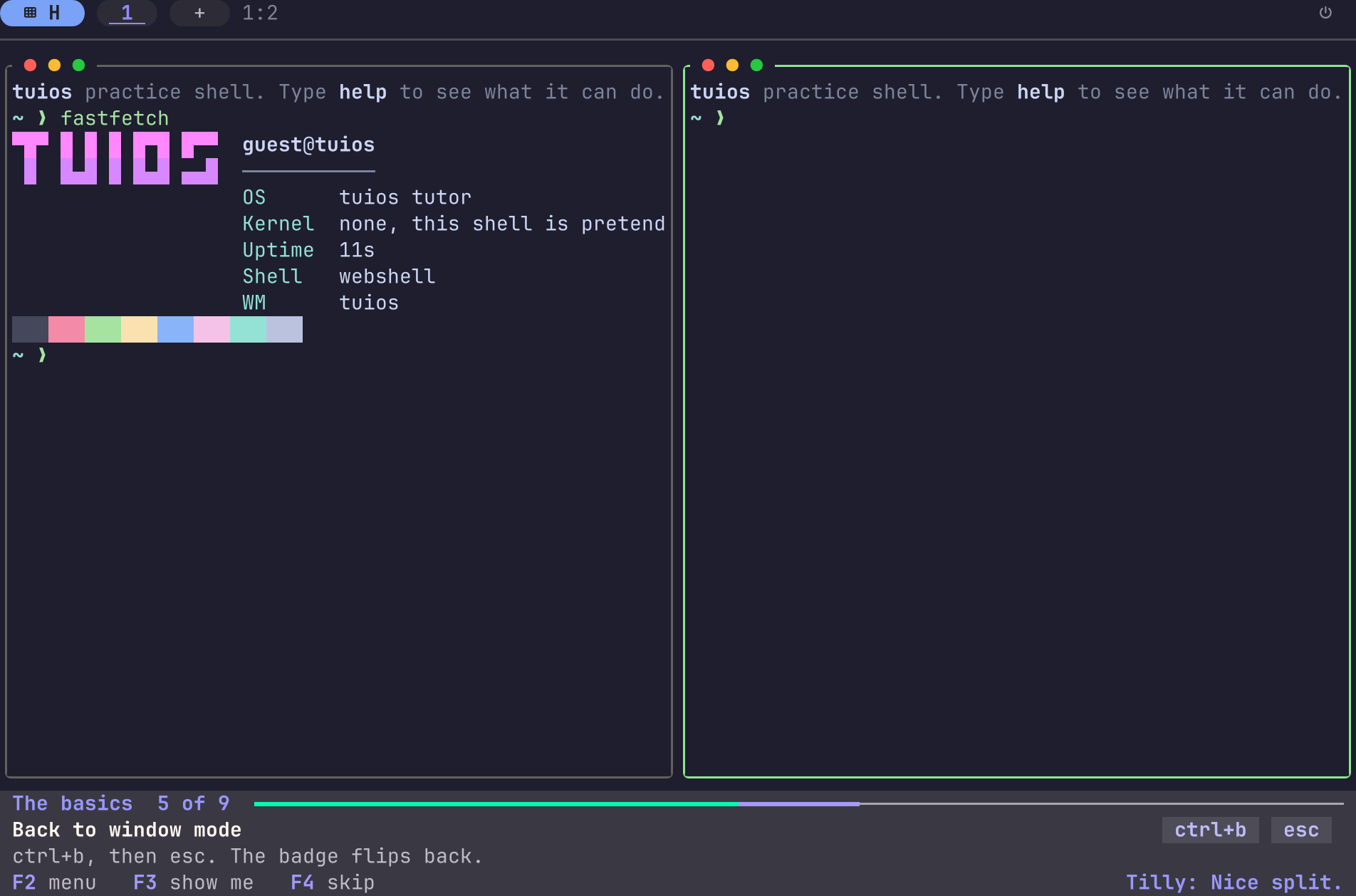
Task: Click the 'Shell' label in fastfetch output
Action: point(272,276)
